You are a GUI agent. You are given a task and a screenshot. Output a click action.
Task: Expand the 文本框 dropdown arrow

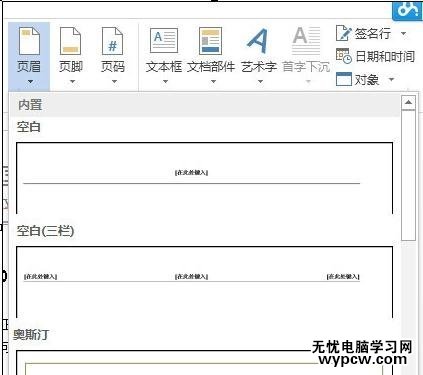click(165, 82)
